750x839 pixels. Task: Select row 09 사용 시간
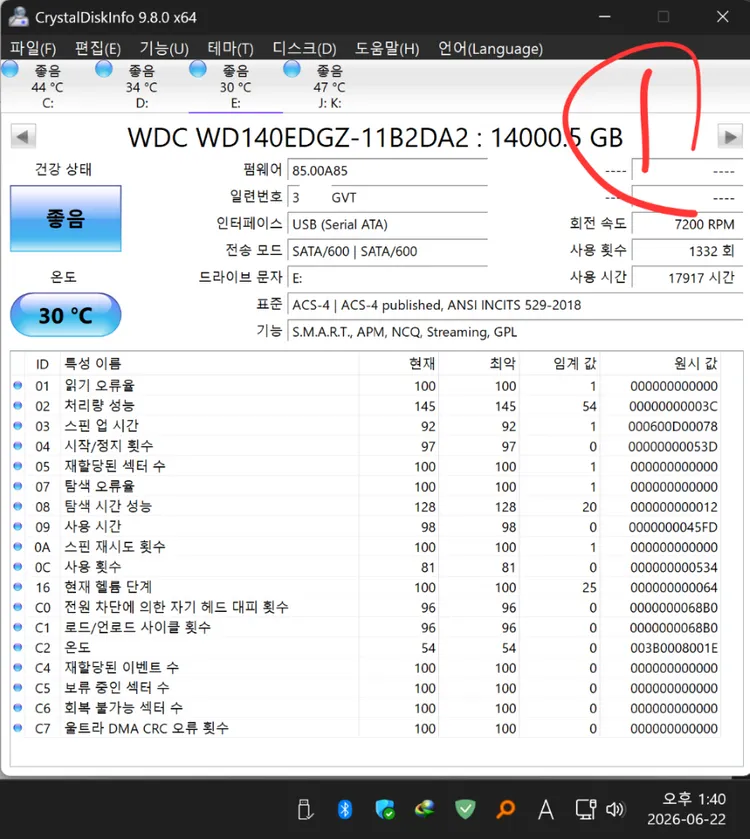point(366,527)
